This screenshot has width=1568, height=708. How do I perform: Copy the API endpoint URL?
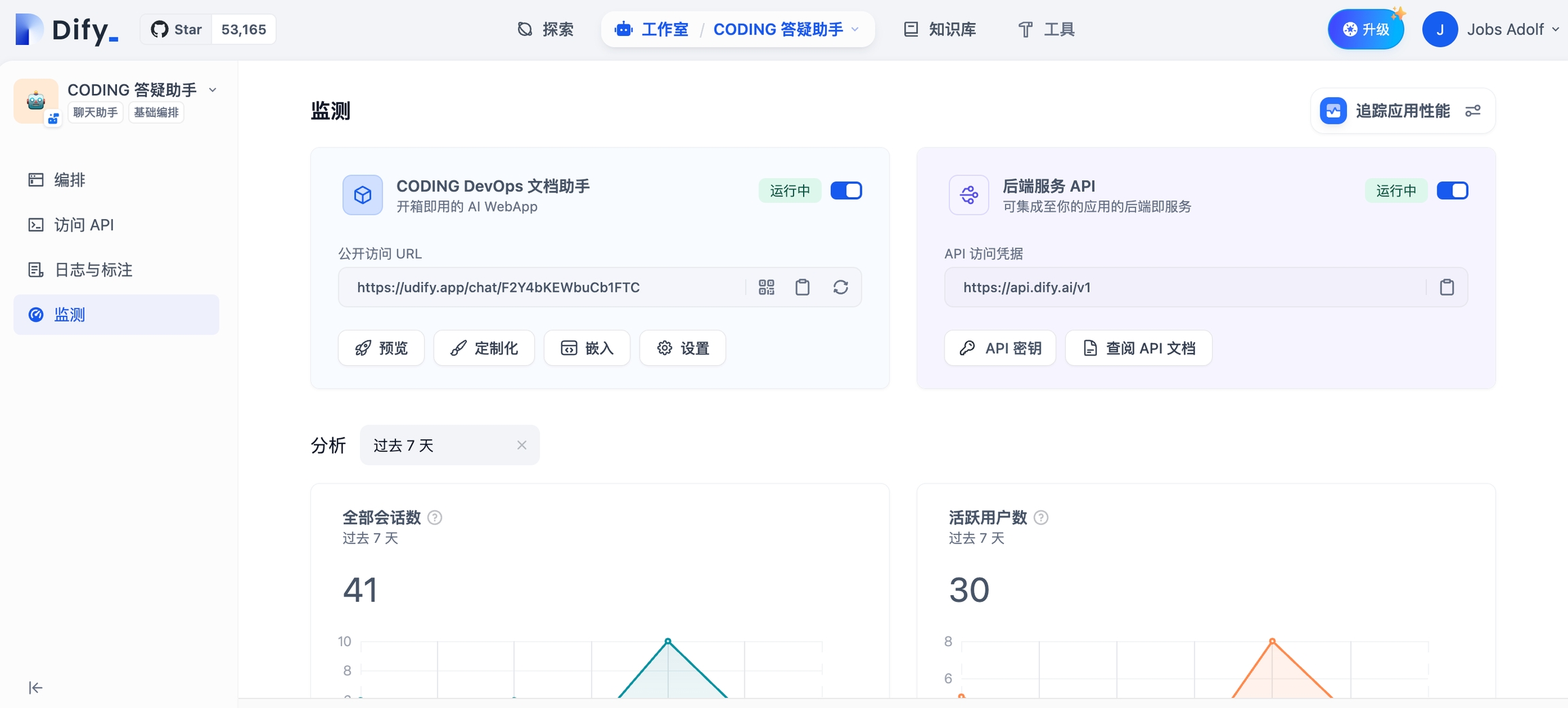tap(1446, 287)
